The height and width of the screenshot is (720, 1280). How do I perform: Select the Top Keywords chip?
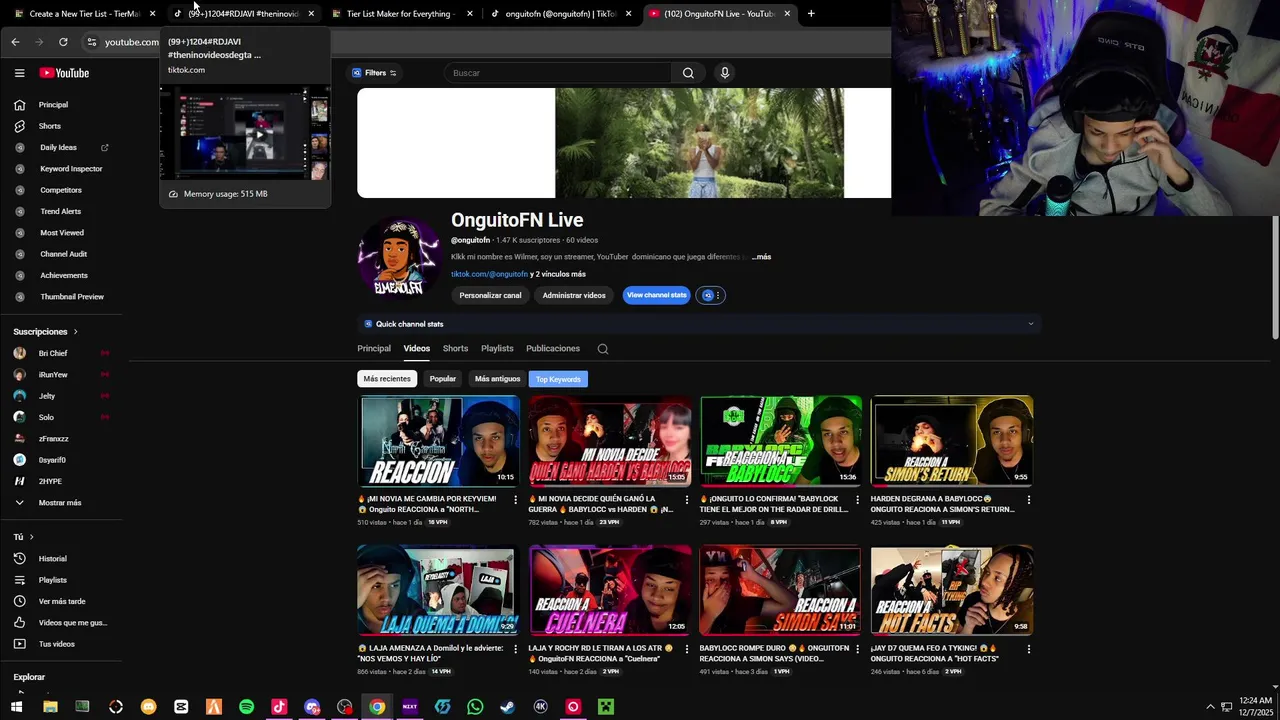(x=558, y=379)
